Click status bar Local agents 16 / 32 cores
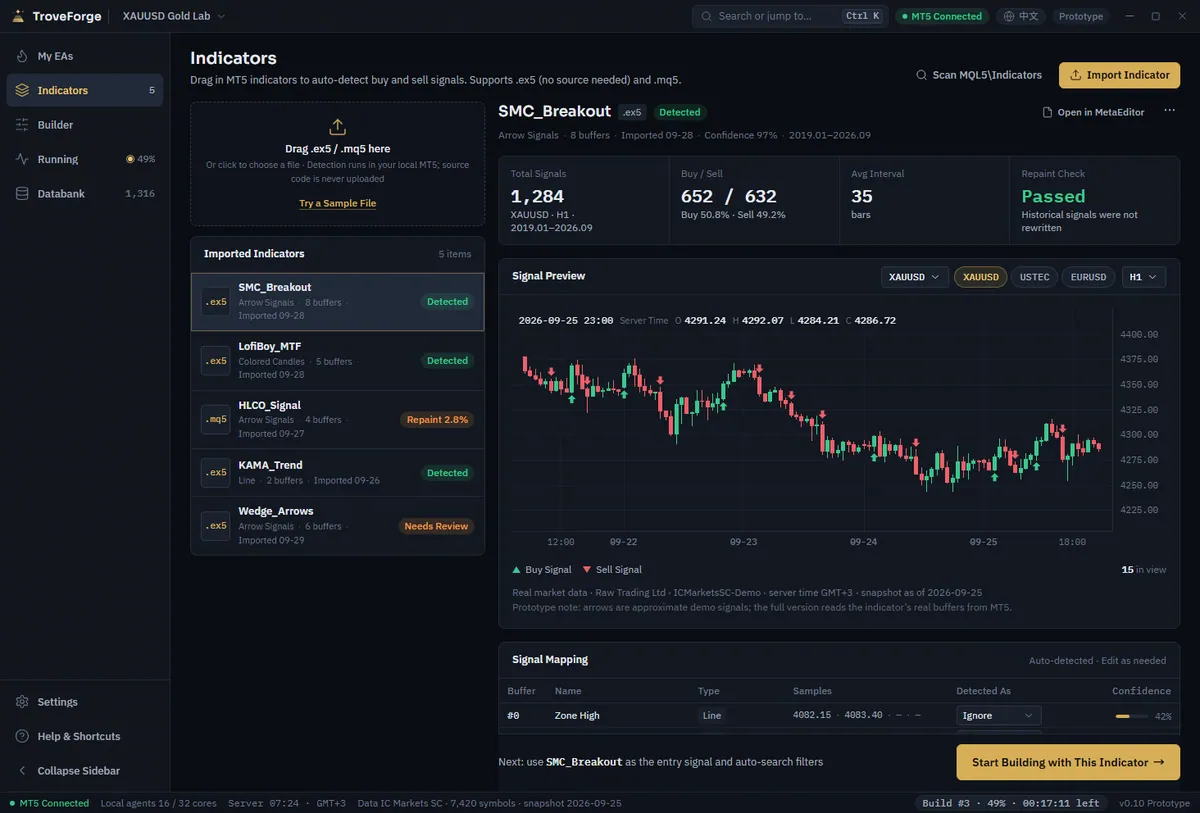 159,803
